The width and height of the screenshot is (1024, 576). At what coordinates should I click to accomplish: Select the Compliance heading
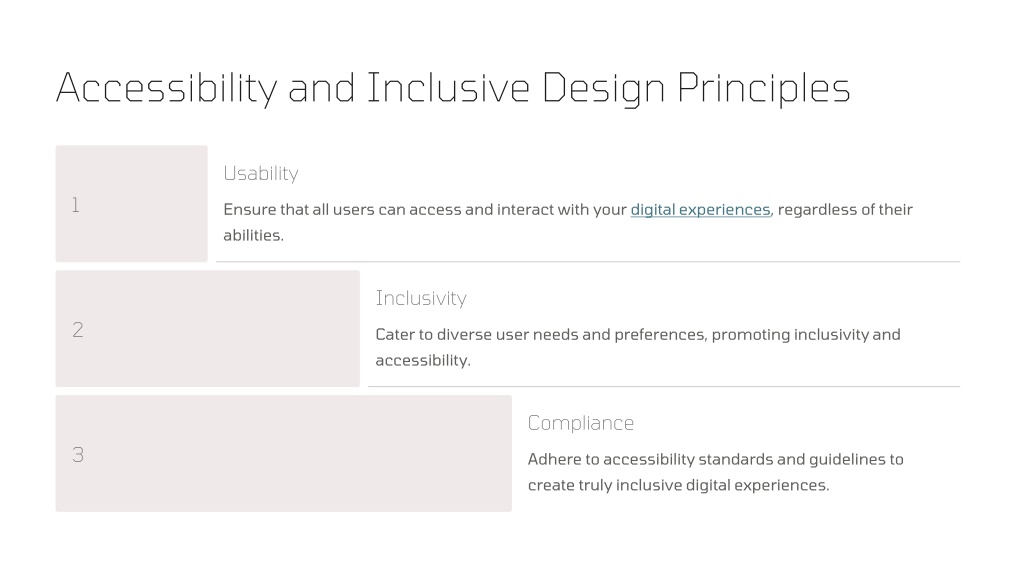point(581,423)
